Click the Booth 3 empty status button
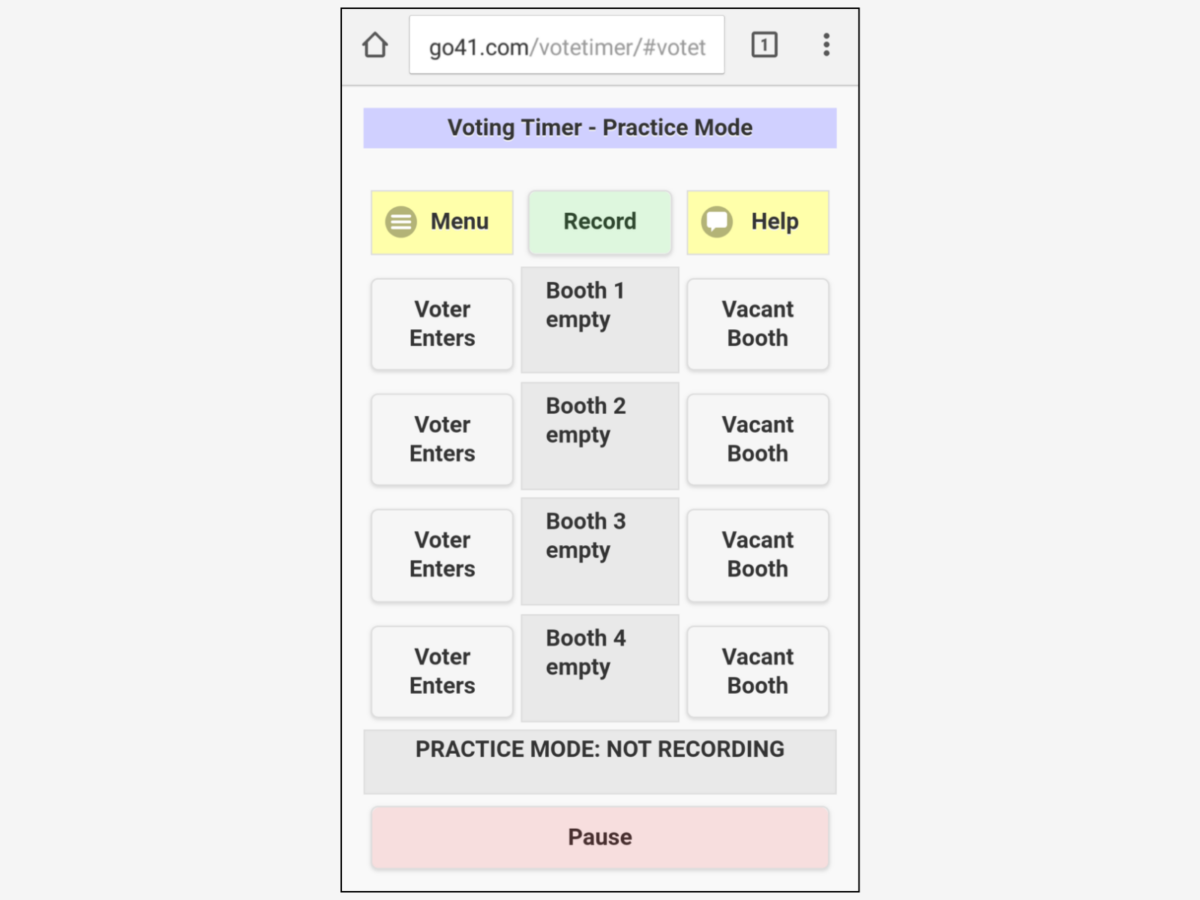1200x900 pixels. [x=600, y=550]
